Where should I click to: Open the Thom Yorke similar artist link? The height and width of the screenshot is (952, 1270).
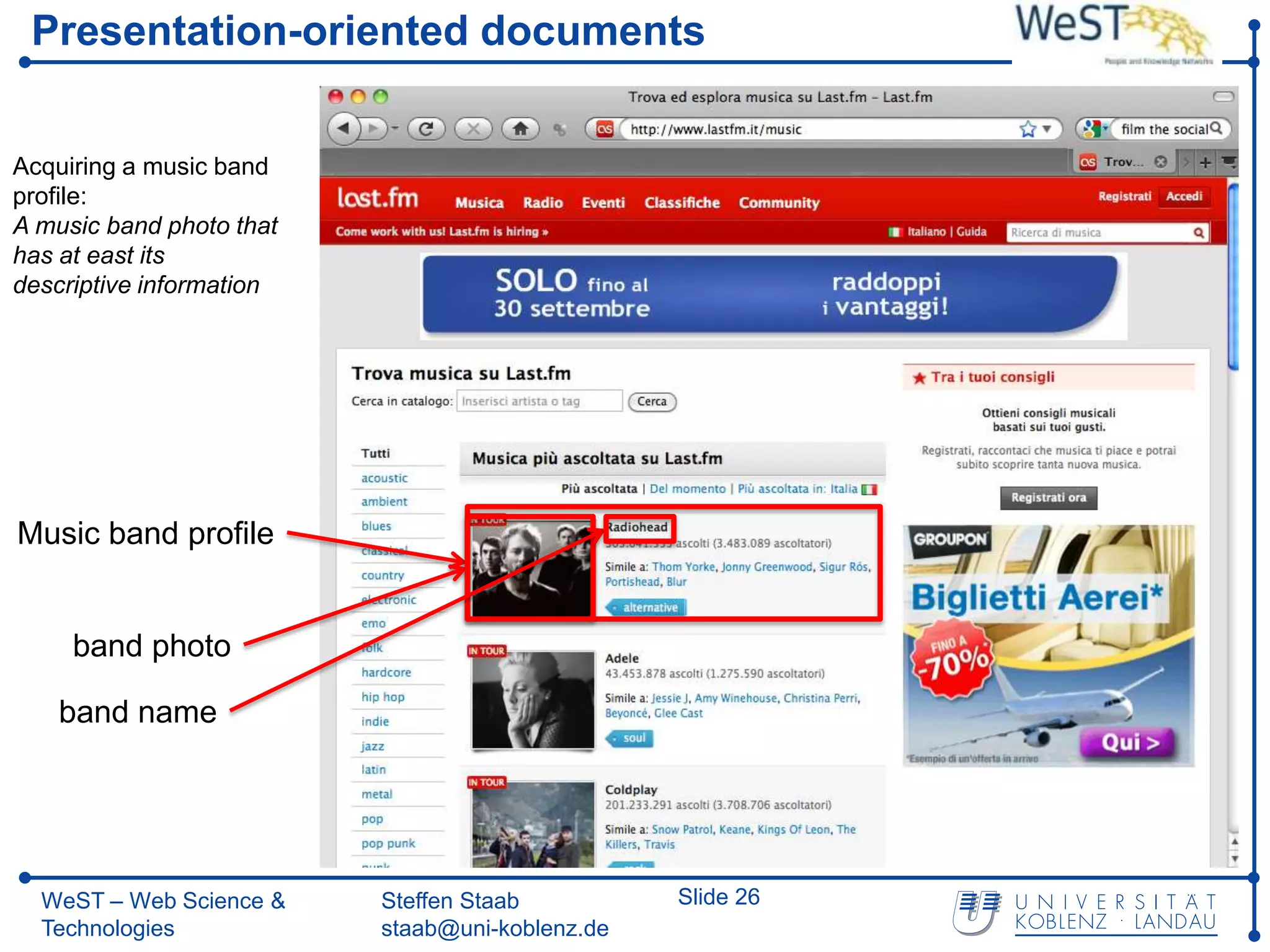pos(683,566)
